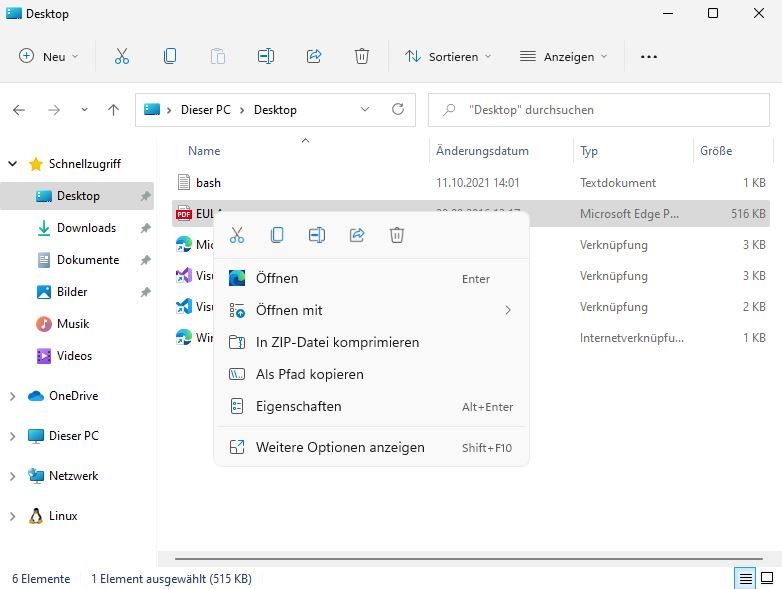Click the 516 KB size cell
Viewport: 782px width, 589px height.
(748, 214)
